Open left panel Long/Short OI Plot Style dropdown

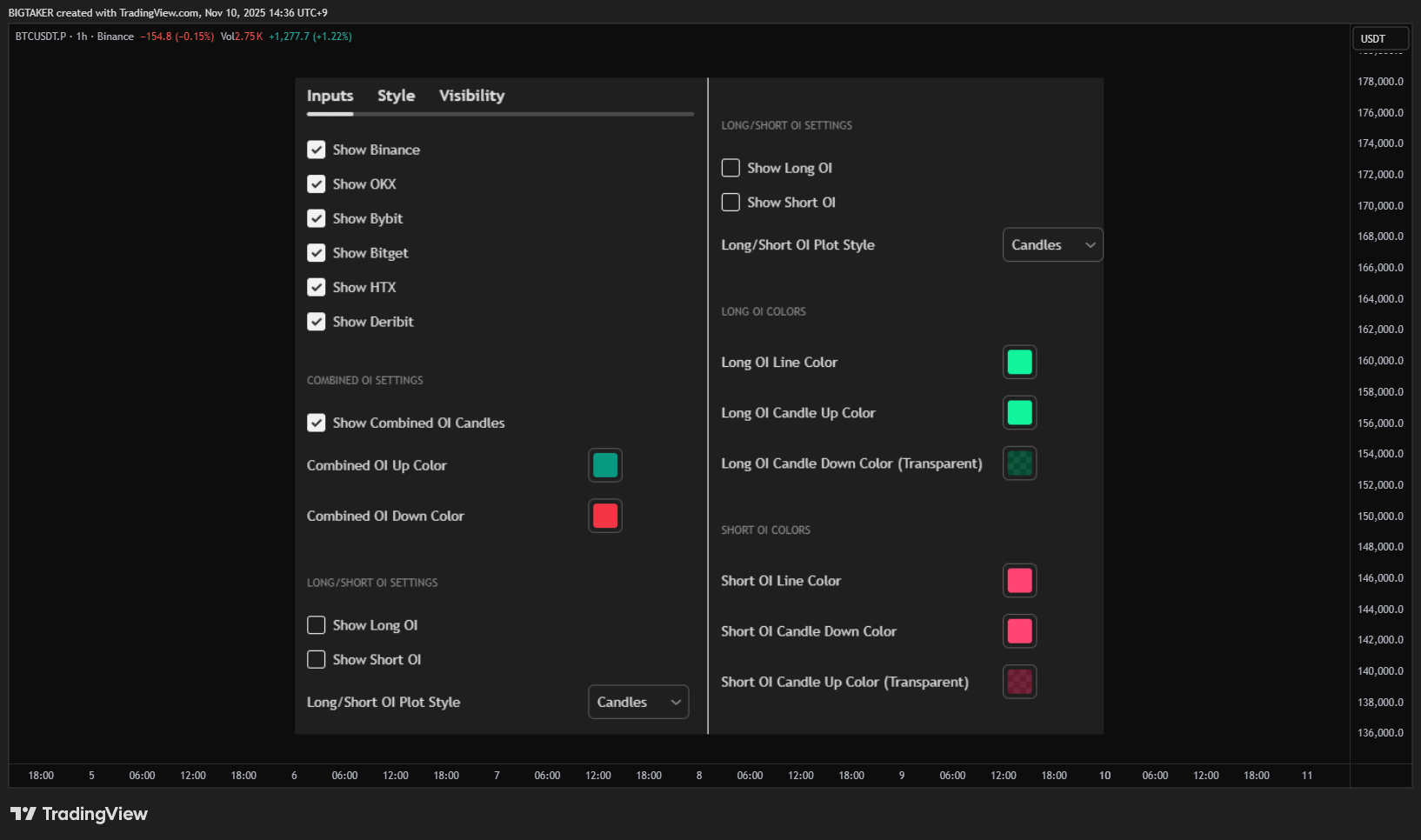tap(638, 702)
